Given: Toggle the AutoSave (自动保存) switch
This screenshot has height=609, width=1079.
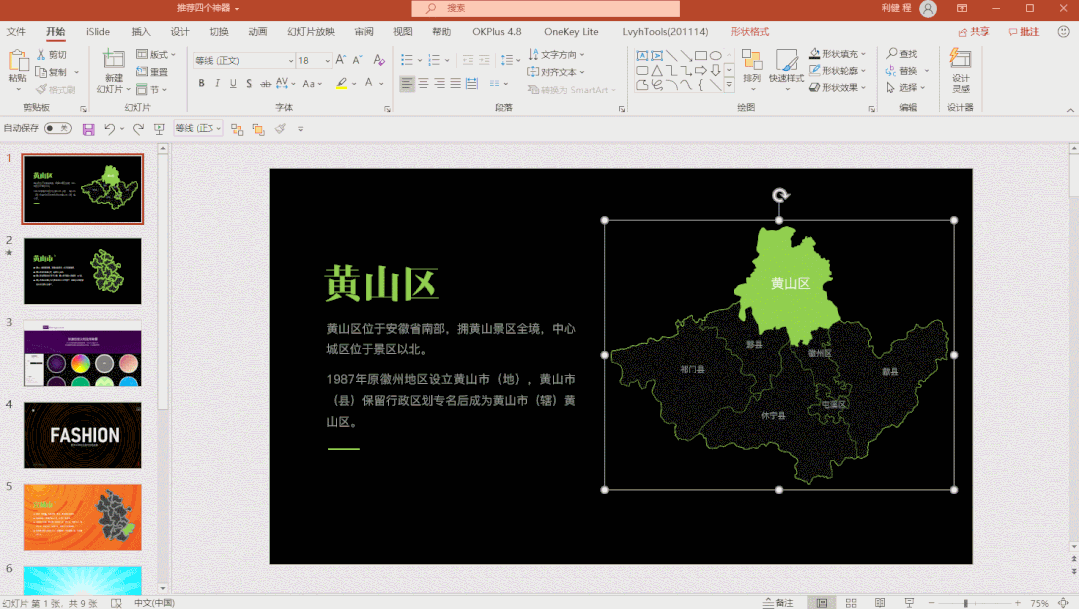Looking at the screenshot, I should (x=58, y=128).
